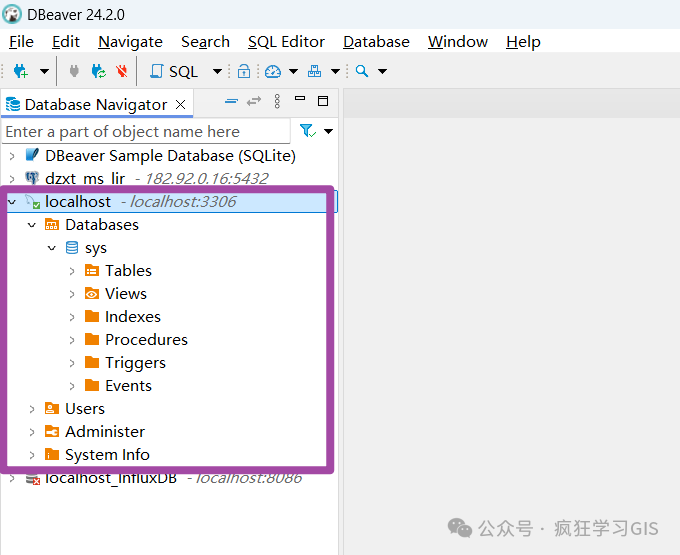This screenshot has height=555, width=680.
Task: Close the Database Navigator tab
Action: coord(180,104)
